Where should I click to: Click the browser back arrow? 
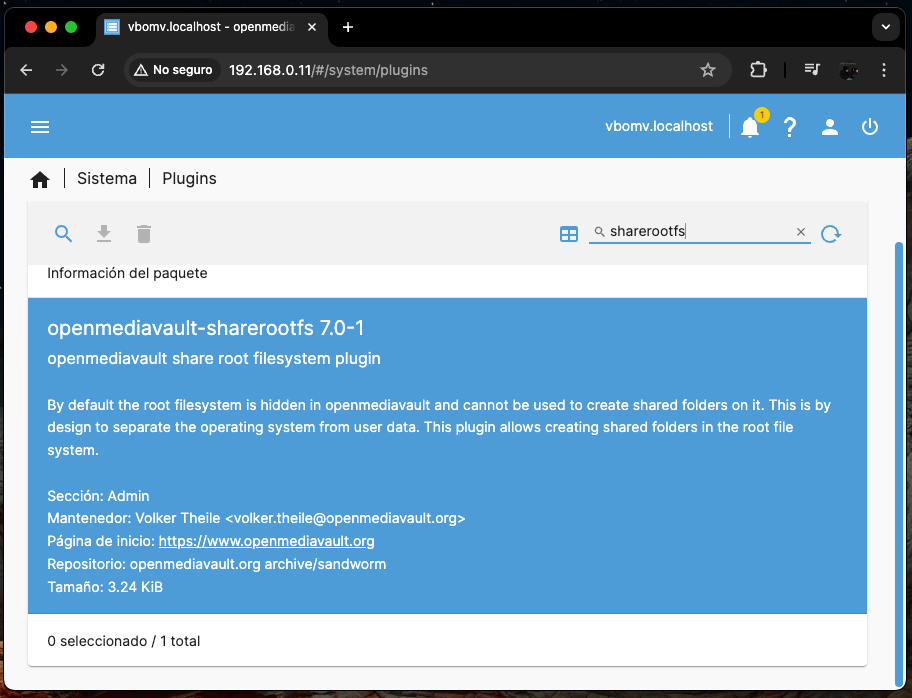[26, 70]
